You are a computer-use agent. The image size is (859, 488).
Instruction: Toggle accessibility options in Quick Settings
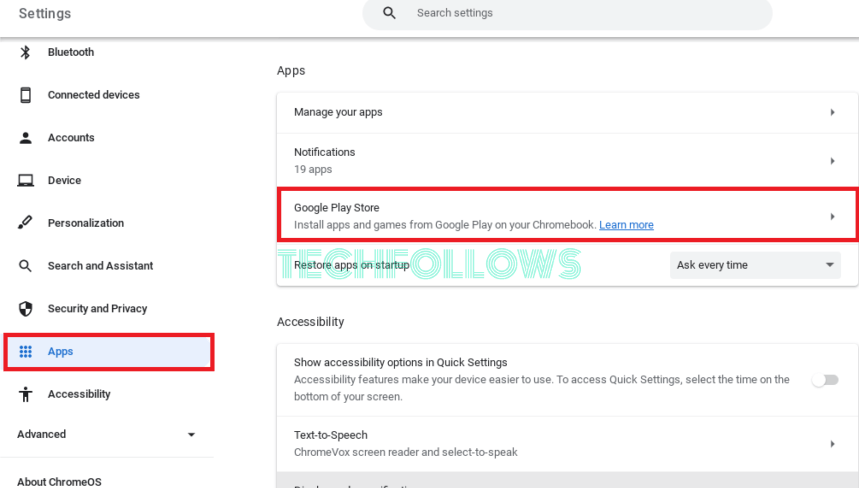tap(826, 380)
